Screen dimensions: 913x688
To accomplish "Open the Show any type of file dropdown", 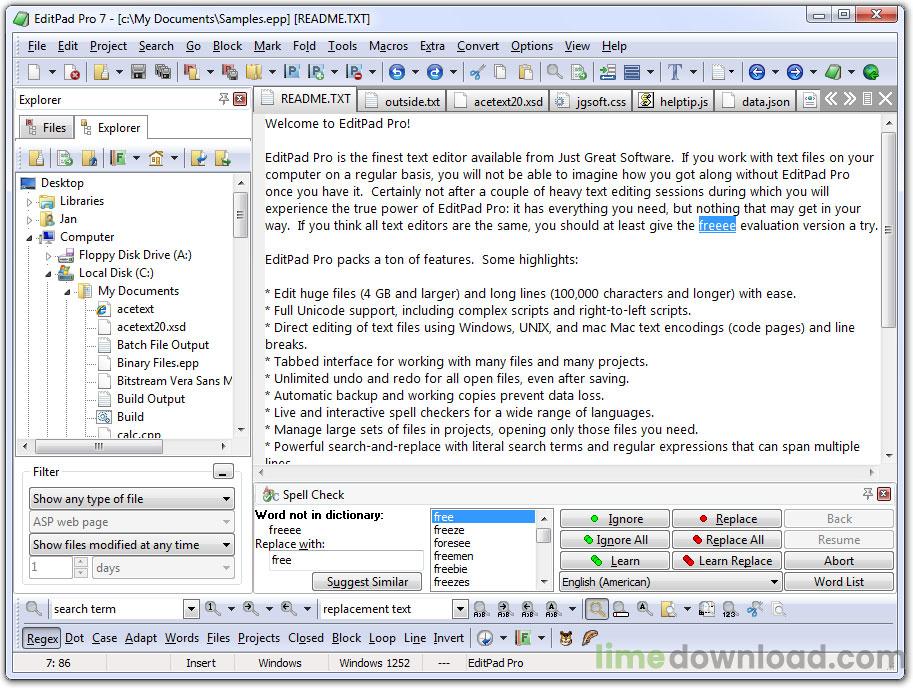I will point(132,499).
